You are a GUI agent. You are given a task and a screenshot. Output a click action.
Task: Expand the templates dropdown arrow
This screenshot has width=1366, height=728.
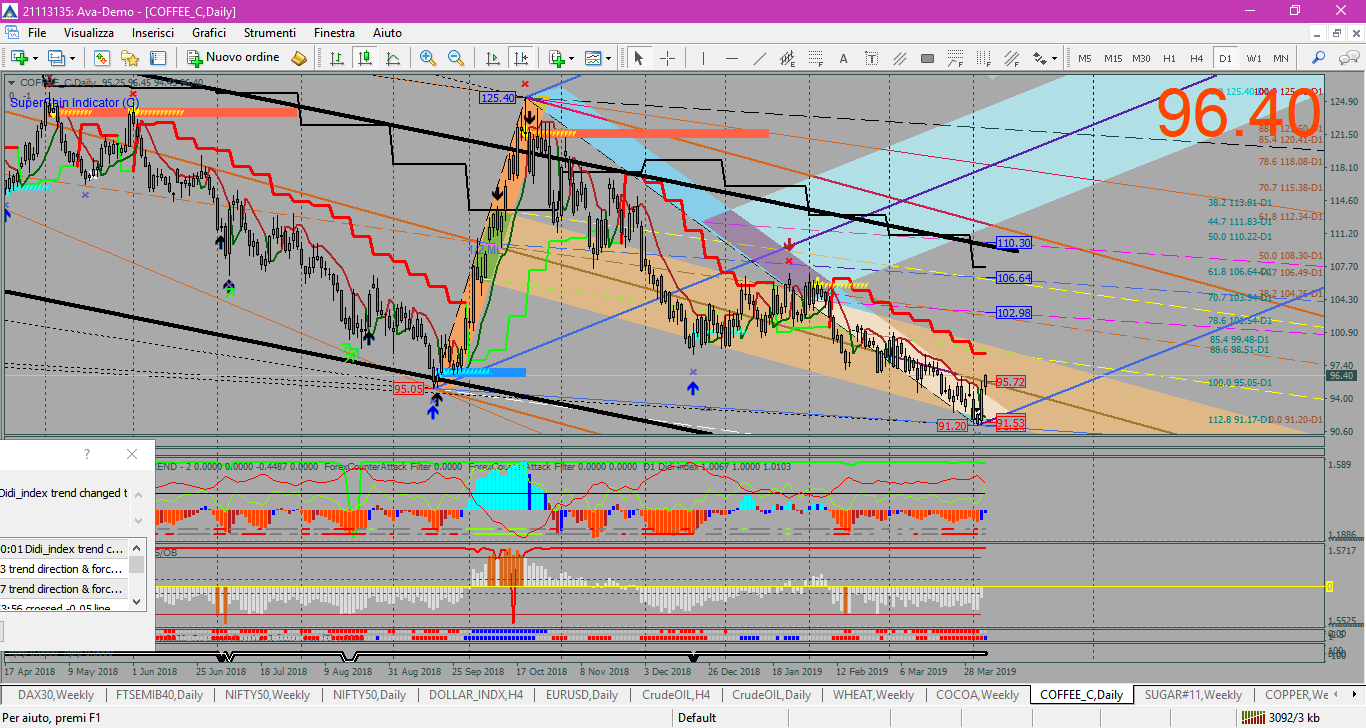610,58
